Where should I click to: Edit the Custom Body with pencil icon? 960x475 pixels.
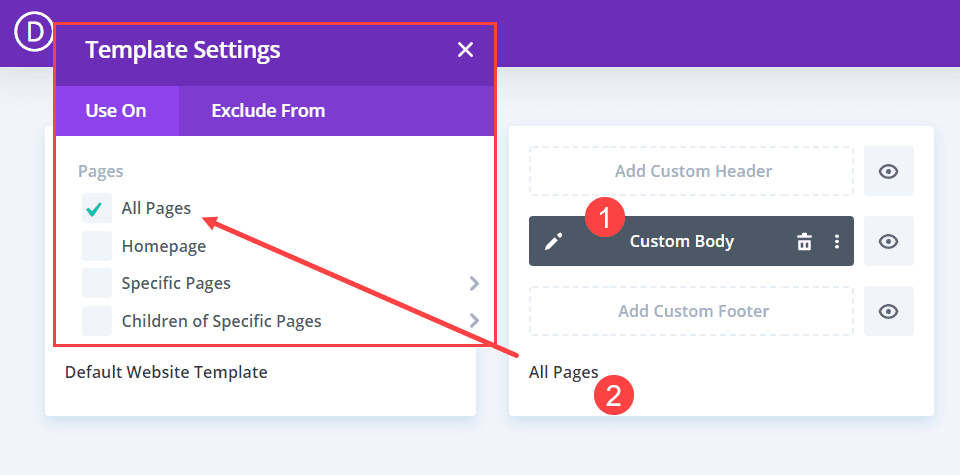tap(553, 242)
